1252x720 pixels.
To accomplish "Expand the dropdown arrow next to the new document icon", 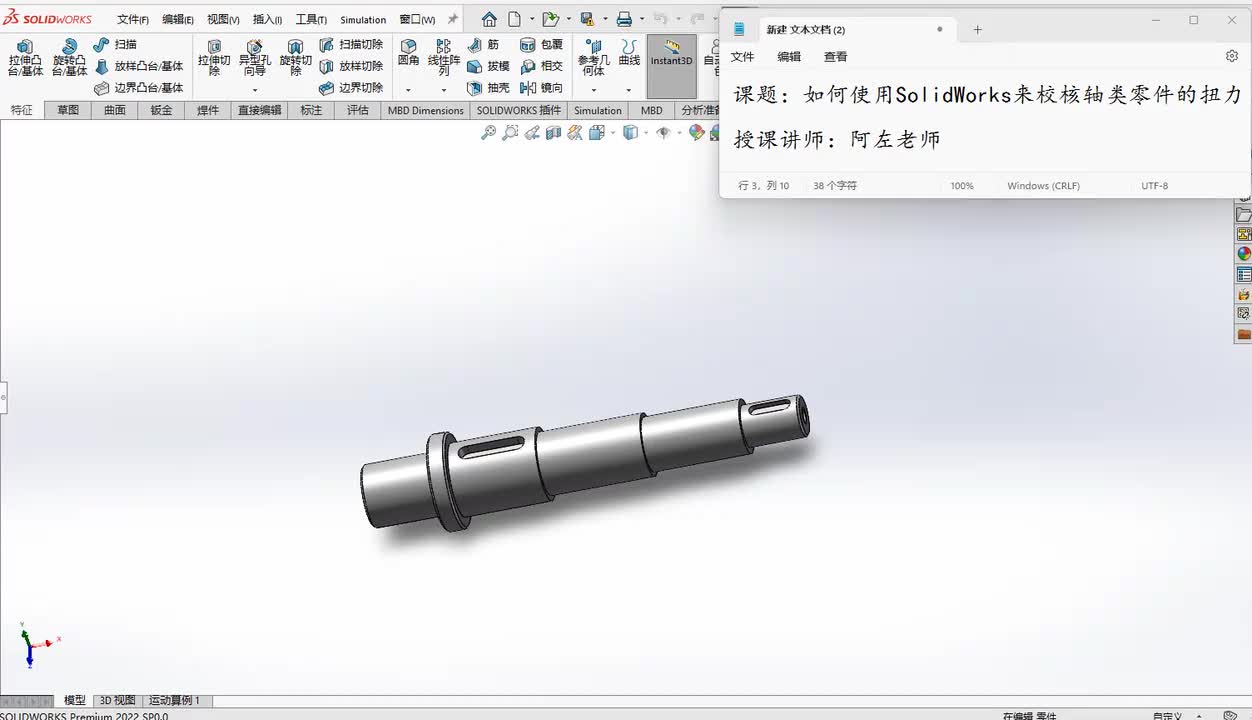I will coord(530,19).
